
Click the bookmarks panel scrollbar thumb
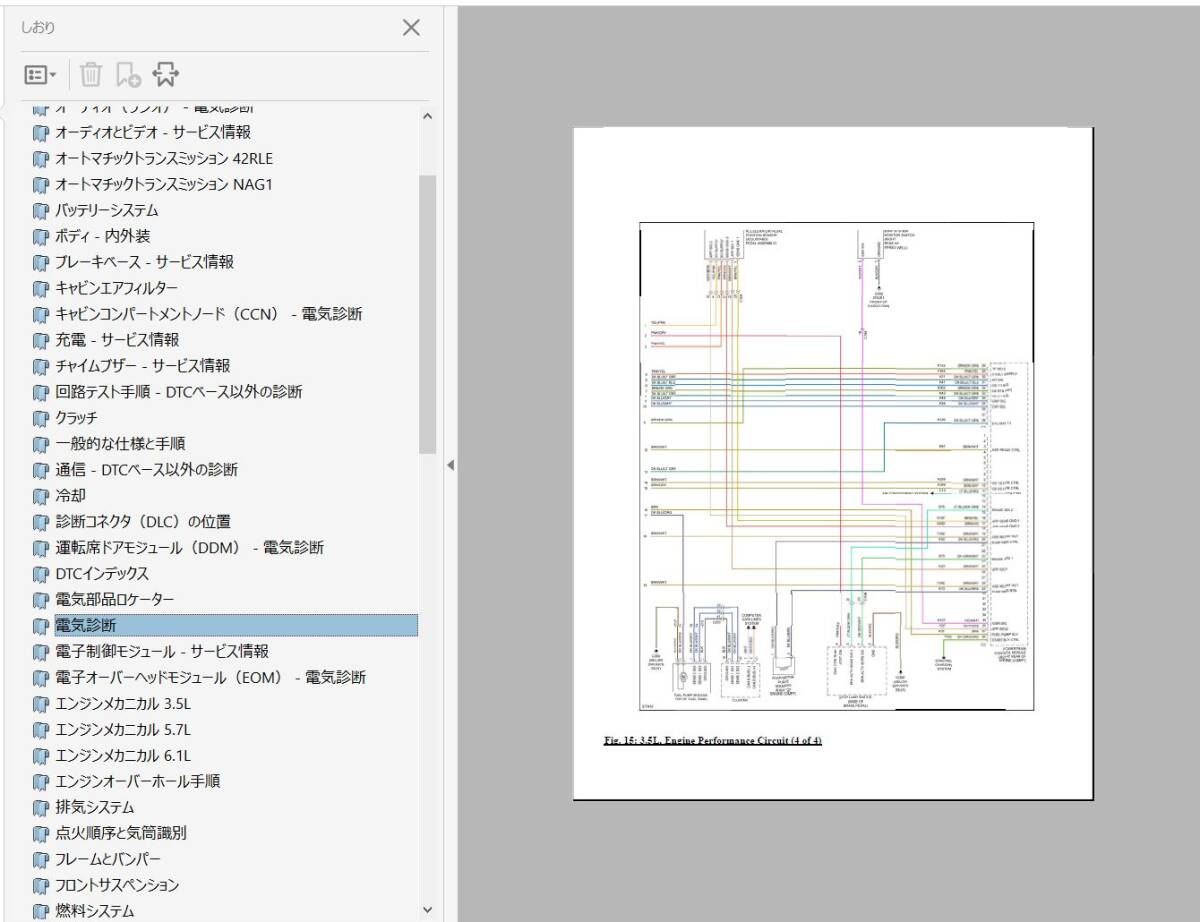(x=428, y=314)
